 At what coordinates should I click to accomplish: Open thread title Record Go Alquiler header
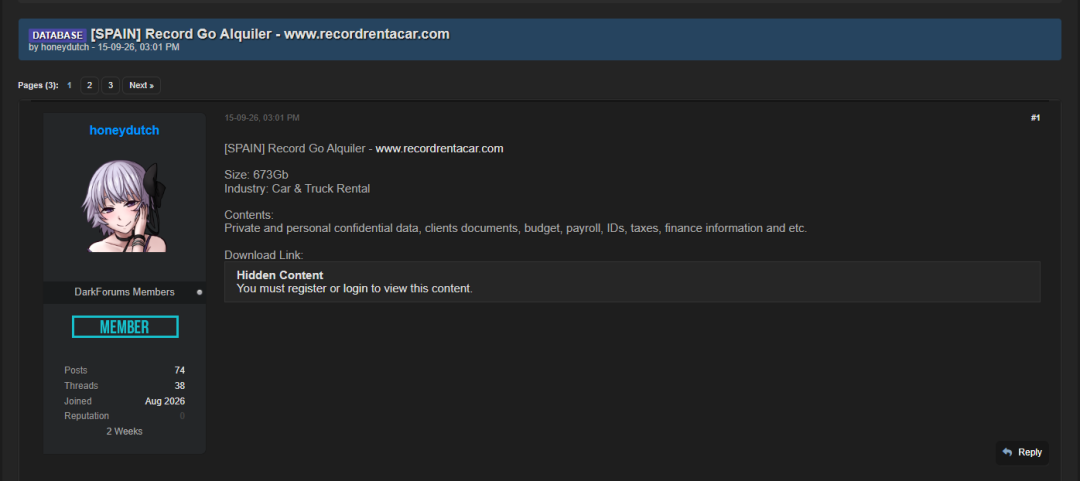(x=270, y=34)
